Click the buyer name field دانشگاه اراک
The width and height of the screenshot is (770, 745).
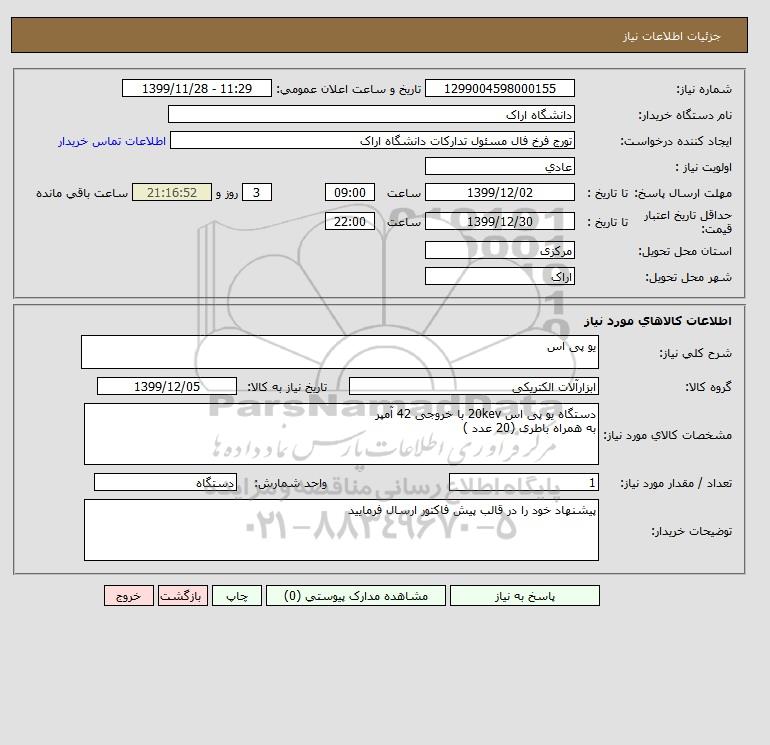[x=371, y=114]
